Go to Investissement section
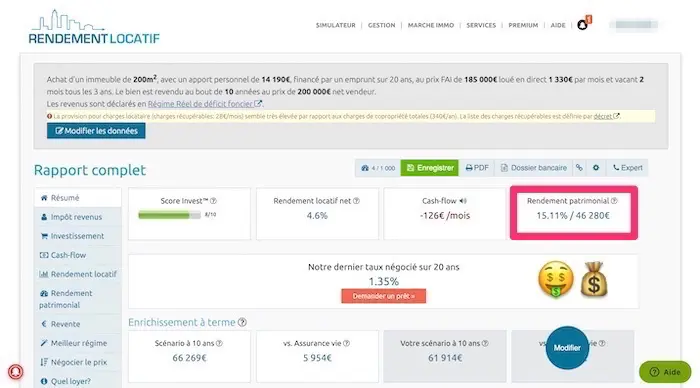Screen dimensions: 700x388 78,236
